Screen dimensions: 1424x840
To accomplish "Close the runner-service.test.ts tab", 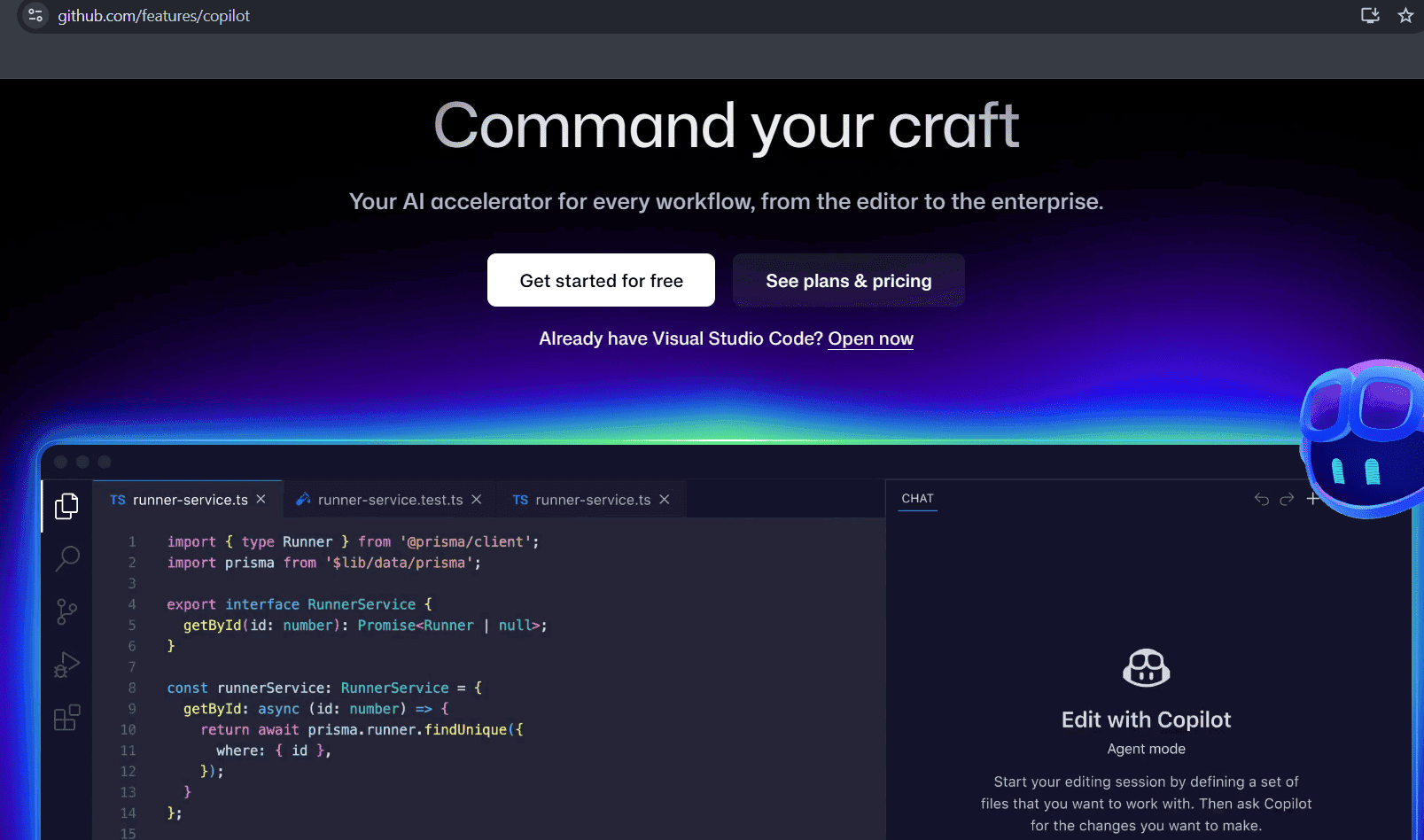I will pos(476,500).
